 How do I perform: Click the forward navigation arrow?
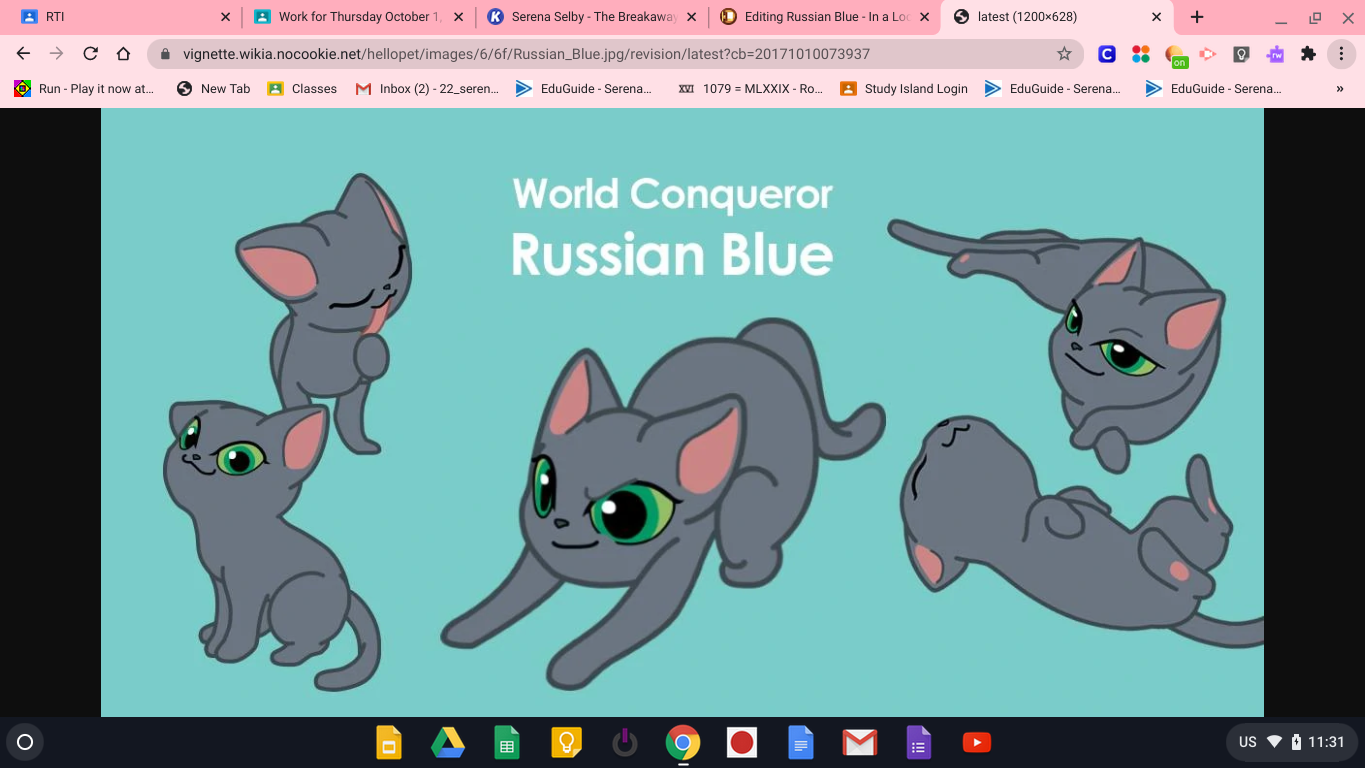(57, 54)
